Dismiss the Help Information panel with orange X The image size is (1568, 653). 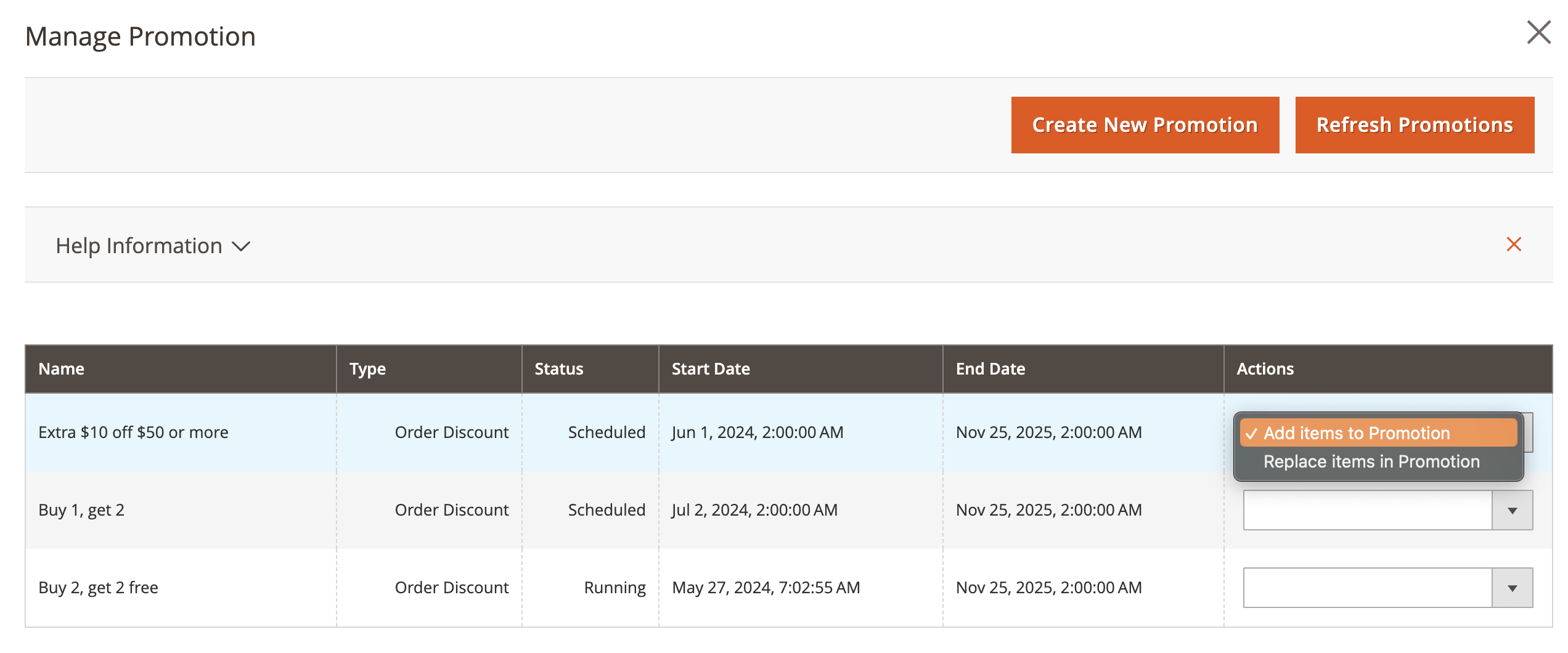coord(1513,245)
